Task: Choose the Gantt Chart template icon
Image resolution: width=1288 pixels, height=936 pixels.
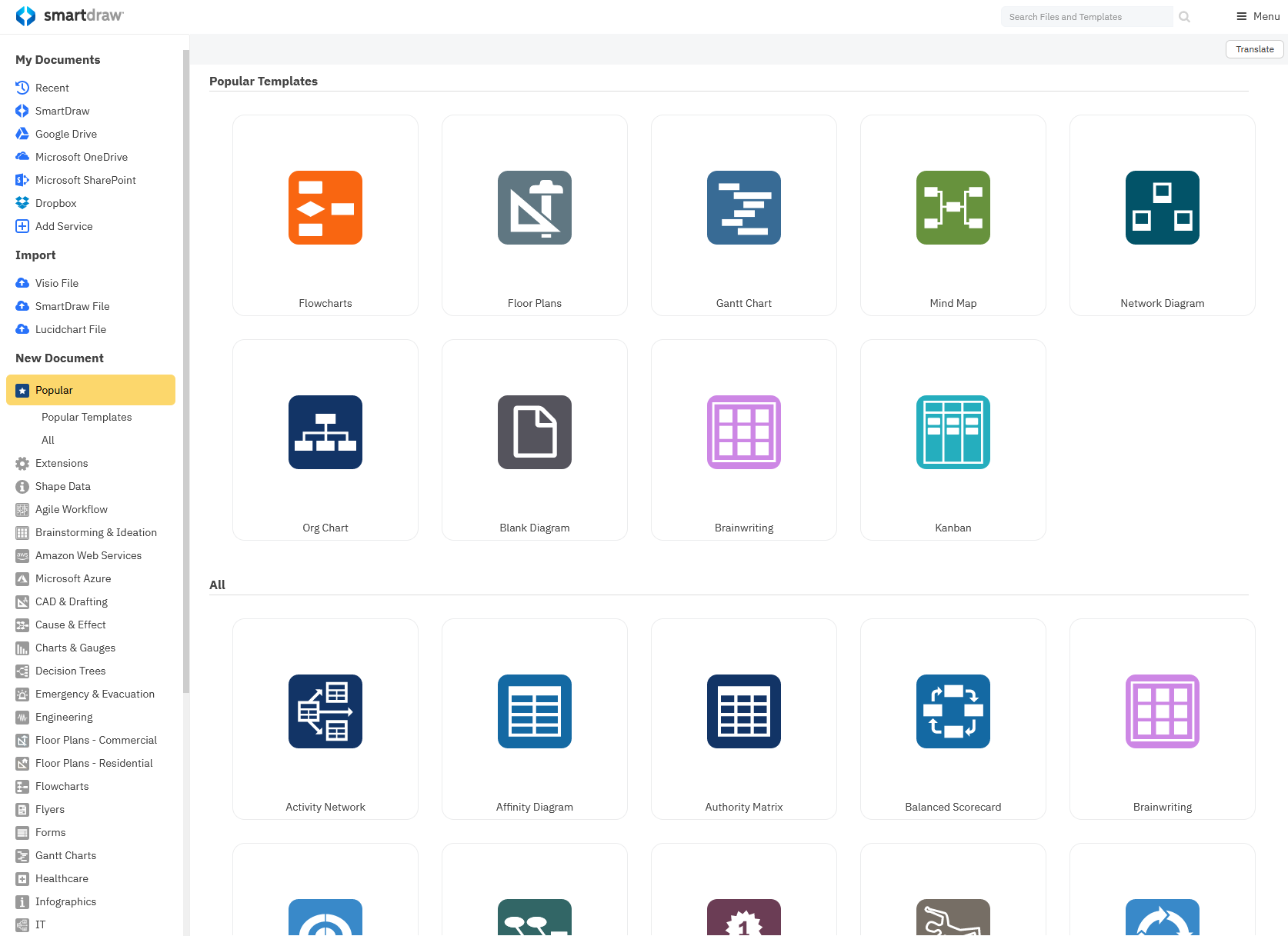Action: coord(744,208)
